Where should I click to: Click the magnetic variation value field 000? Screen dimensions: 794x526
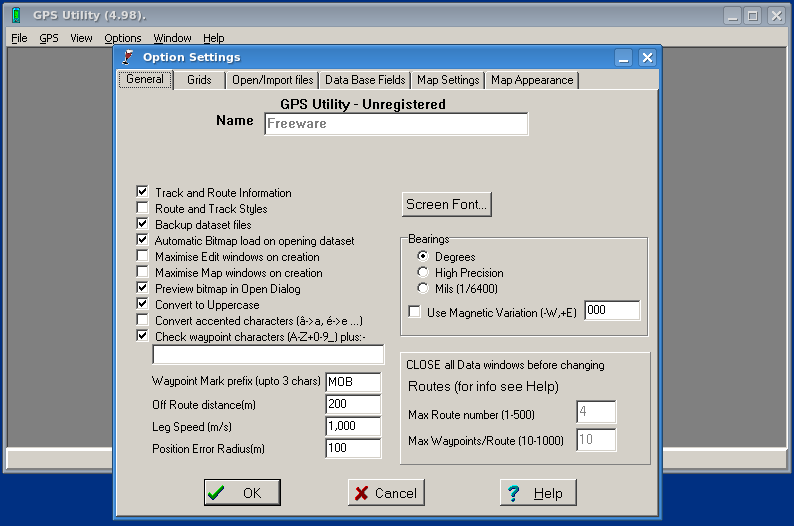point(612,310)
